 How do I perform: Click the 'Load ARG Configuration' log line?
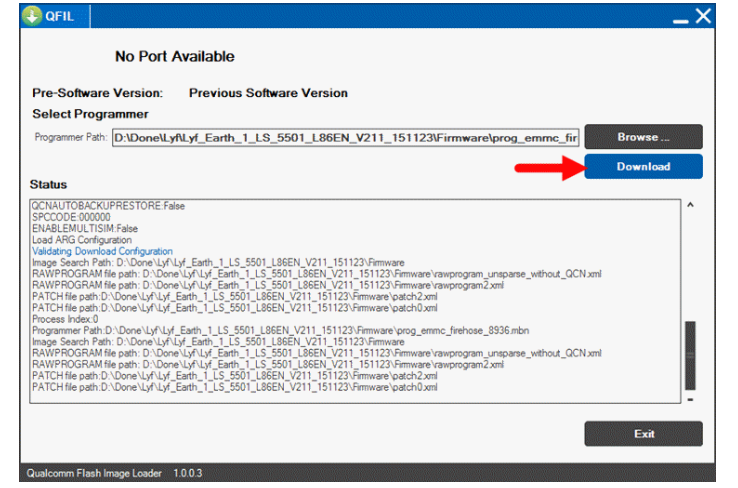click(82, 240)
